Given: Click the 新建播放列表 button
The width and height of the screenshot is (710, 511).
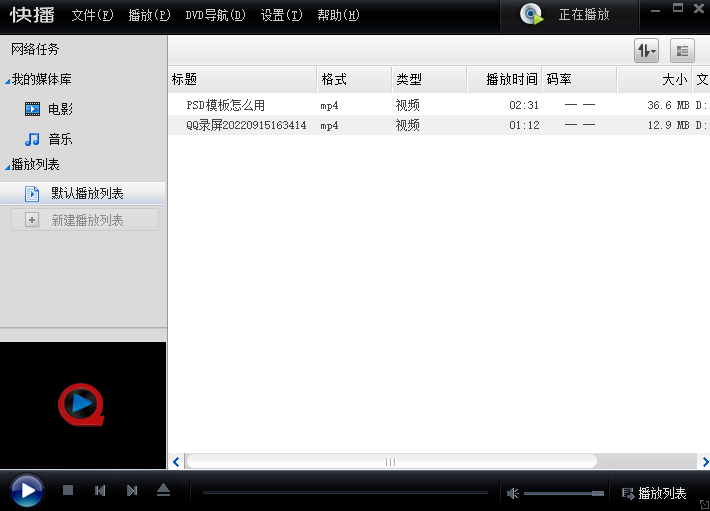Looking at the screenshot, I should point(85,220).
